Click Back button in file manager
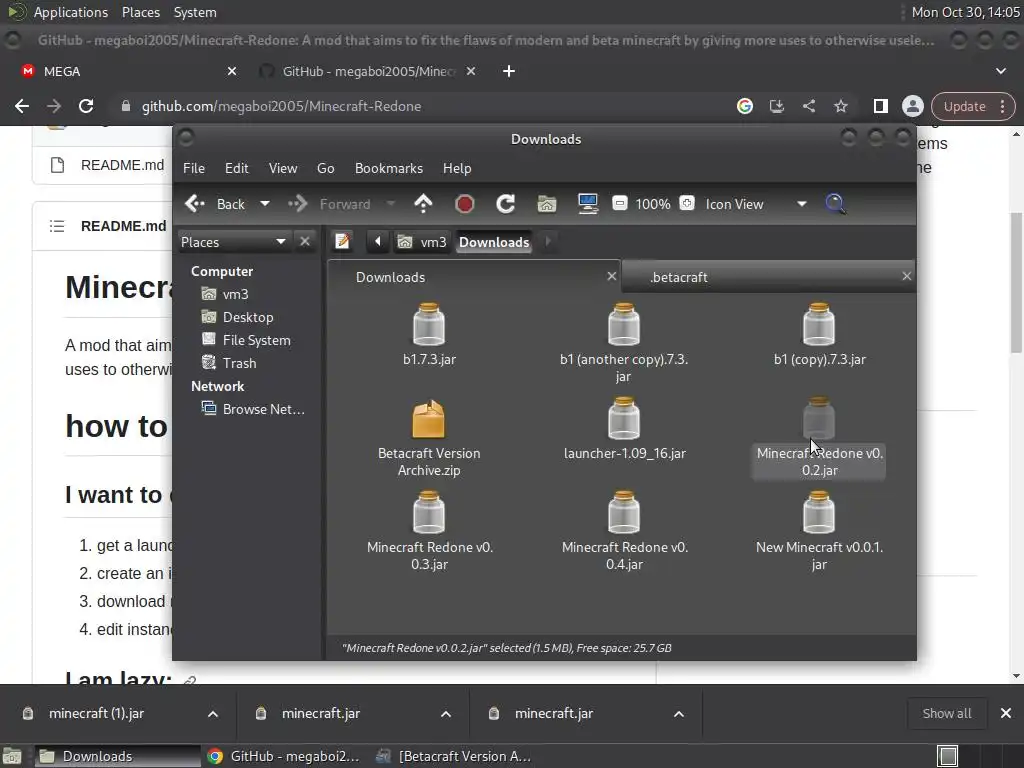 coord(216,204)
